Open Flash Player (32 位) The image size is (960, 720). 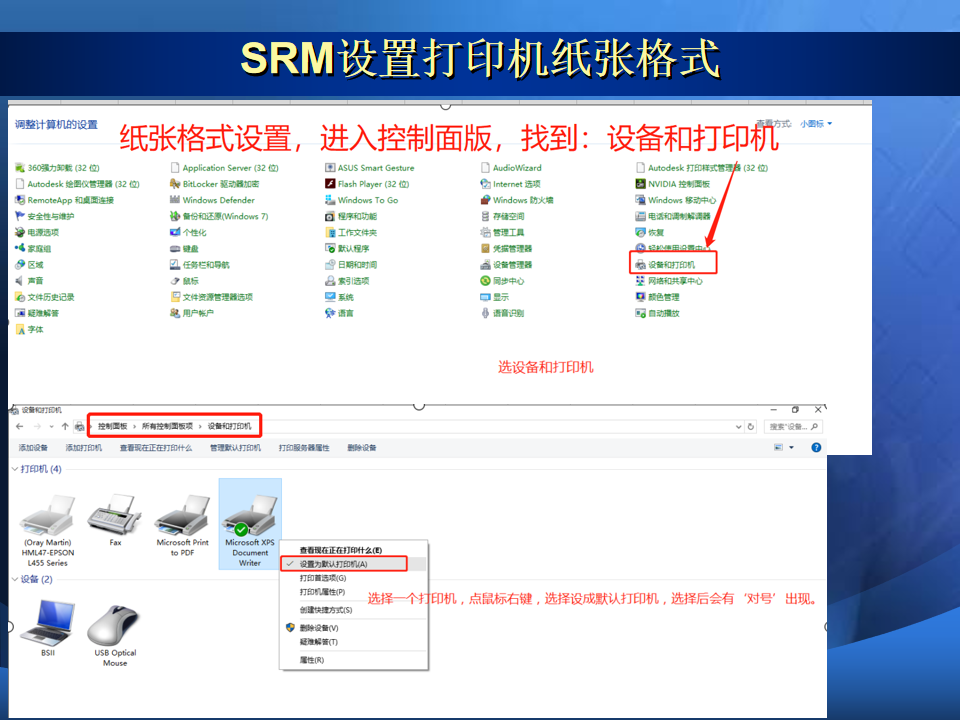(x=367, y=184)
